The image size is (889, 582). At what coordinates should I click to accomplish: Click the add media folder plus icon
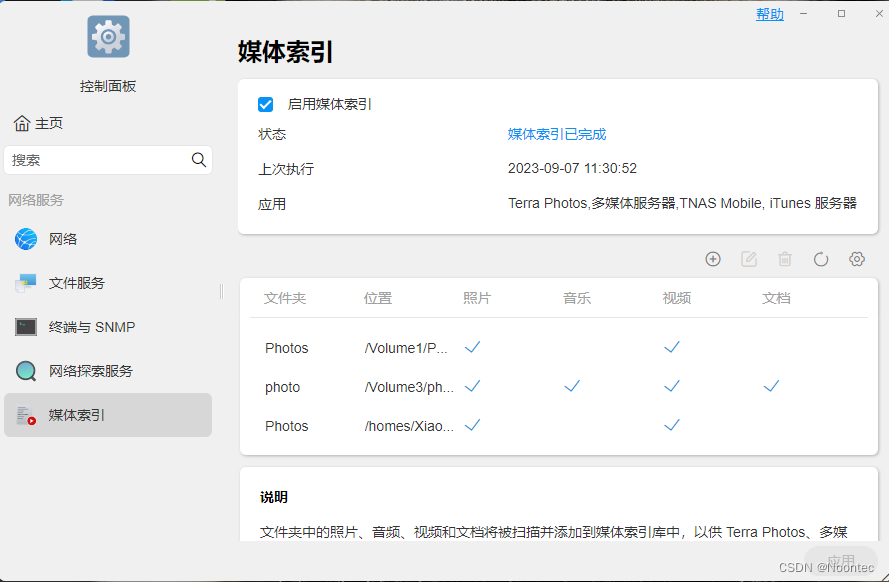[713, 259]
